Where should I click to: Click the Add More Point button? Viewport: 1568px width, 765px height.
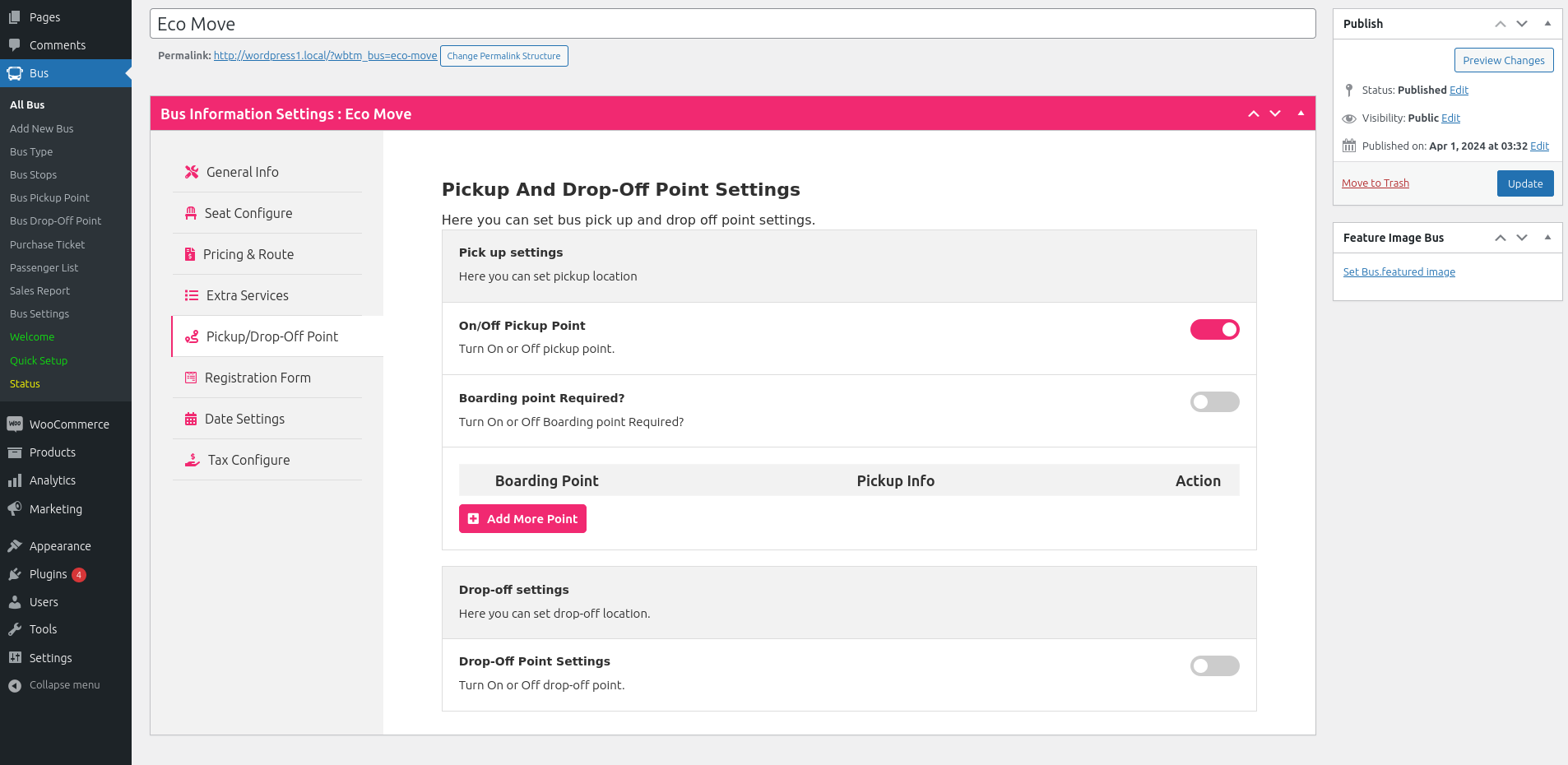click(x=522, y=519)
